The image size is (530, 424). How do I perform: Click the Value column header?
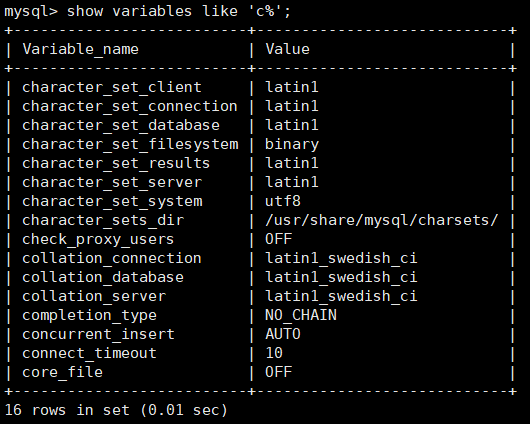point(287,49)
